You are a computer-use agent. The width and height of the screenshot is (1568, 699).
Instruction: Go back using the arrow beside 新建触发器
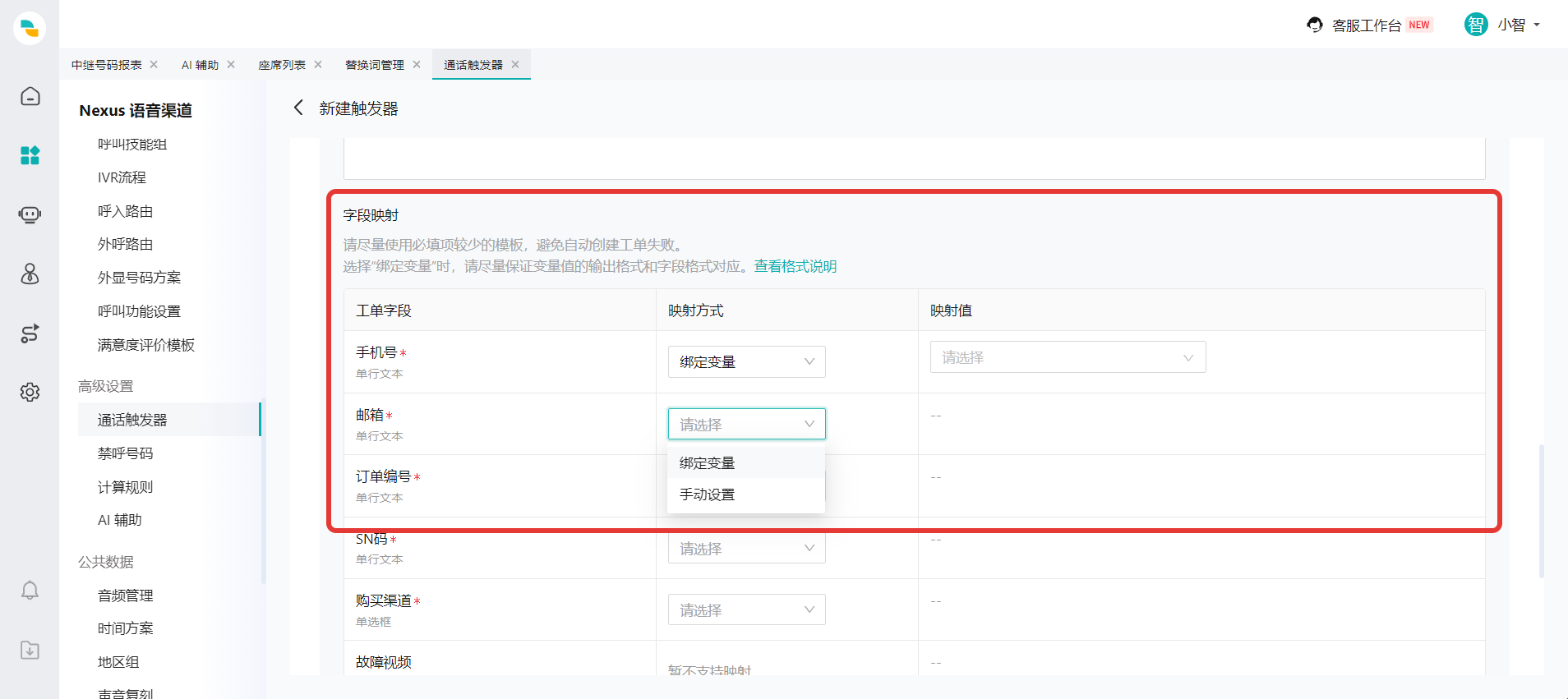tap(298, 108)
